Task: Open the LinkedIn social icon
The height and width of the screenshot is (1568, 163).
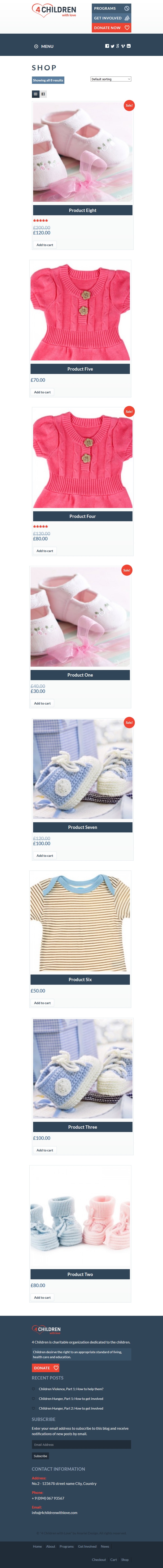Action: (128, 46)
